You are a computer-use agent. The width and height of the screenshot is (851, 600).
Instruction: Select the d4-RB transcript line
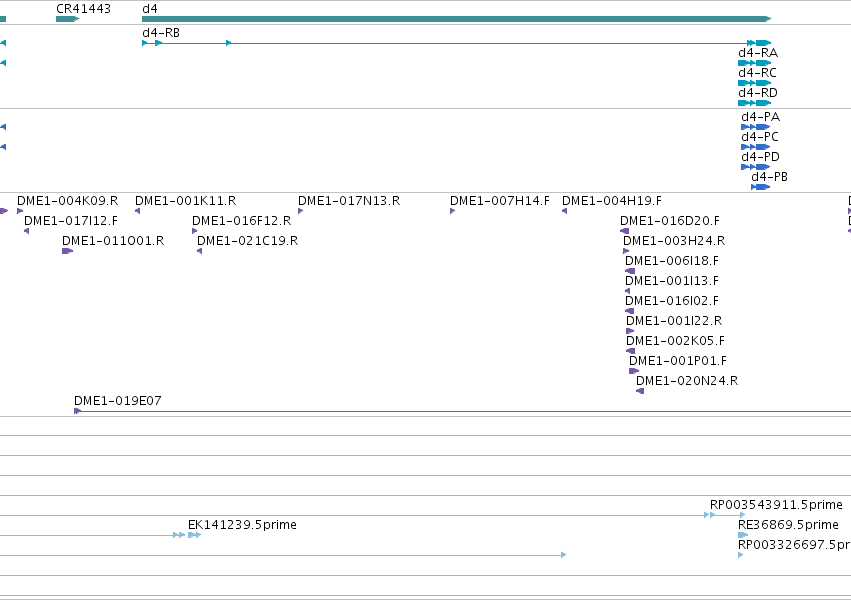(x=456, y=43)
